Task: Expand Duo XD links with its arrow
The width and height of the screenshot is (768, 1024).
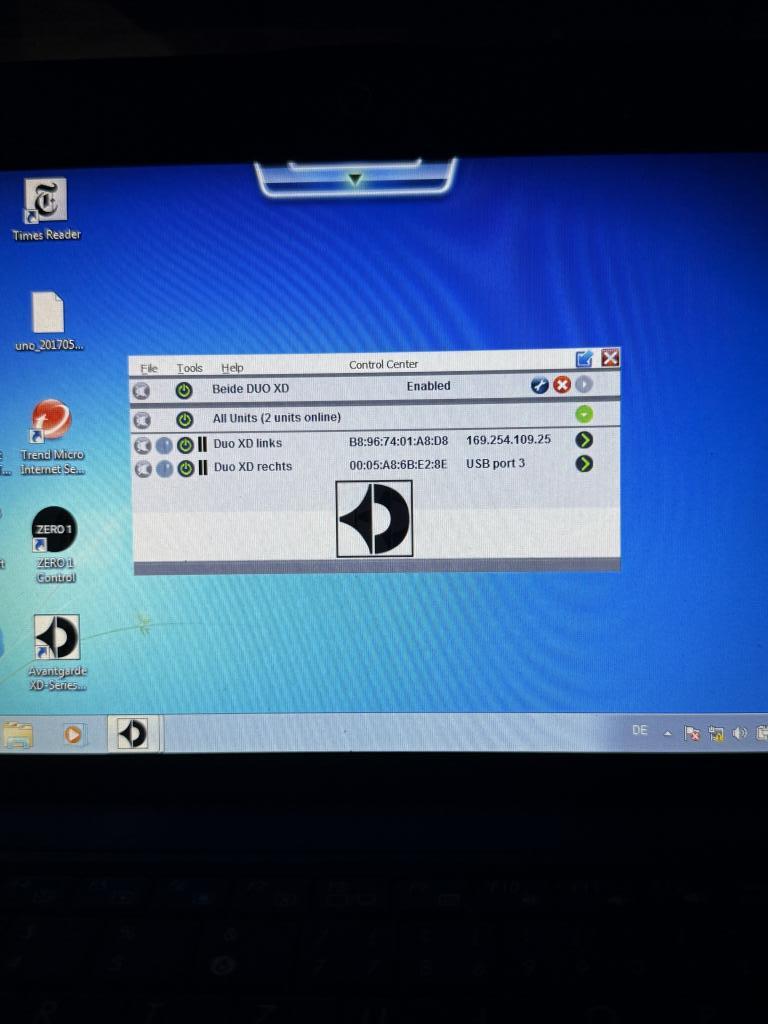Action: point(584,440)
